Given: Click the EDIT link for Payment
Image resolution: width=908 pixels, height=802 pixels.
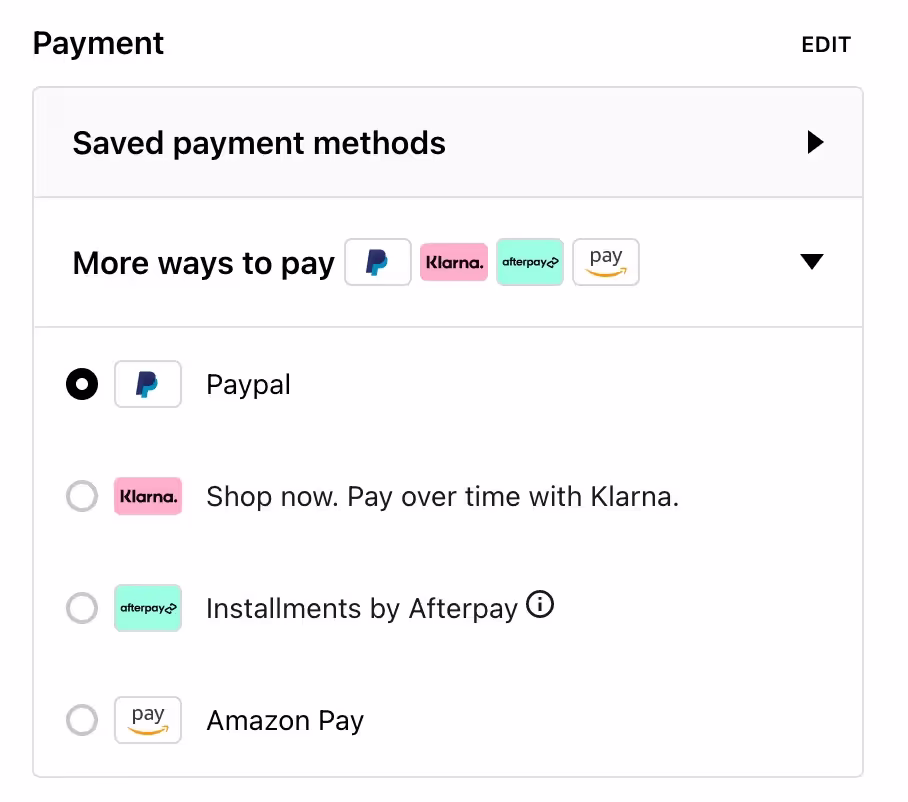Looking at the screenshot, I should click(x=826, y=45).
